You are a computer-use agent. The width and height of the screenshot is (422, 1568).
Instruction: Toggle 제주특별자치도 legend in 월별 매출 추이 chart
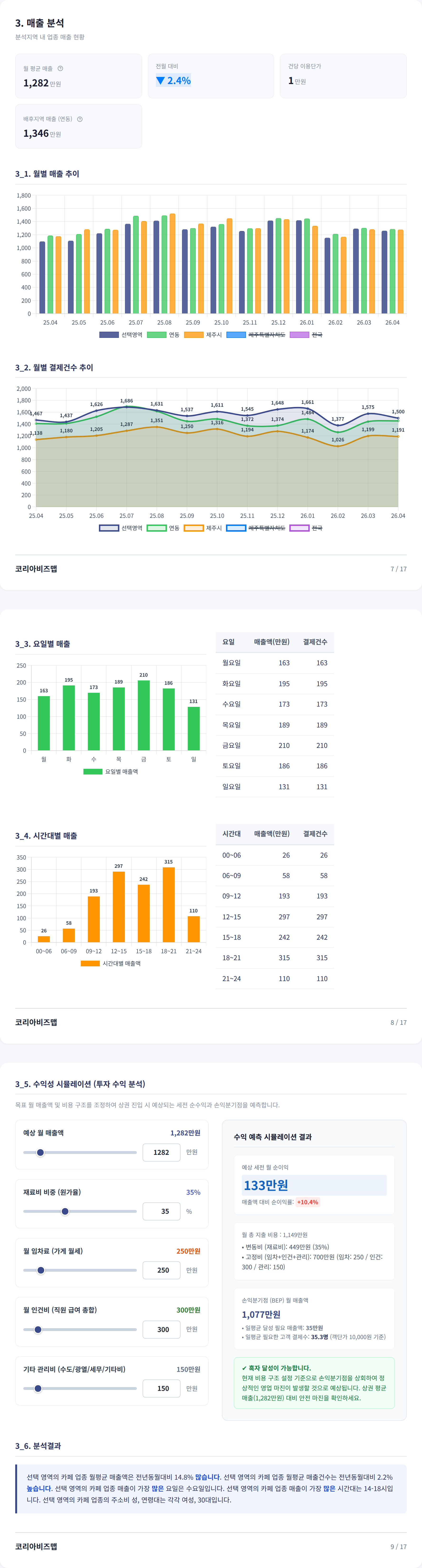pos(256,335)
